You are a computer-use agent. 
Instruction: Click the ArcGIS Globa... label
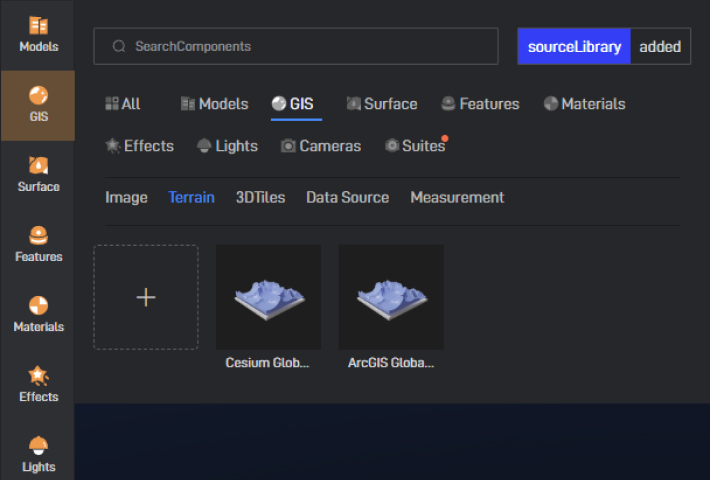click(391, 363)
